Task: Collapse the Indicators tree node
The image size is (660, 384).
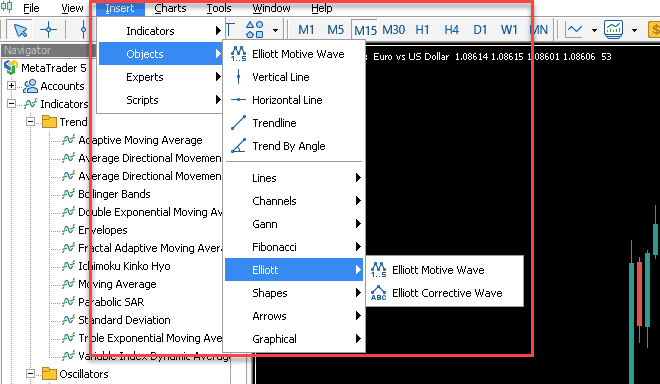Action: tap(11, 104)
